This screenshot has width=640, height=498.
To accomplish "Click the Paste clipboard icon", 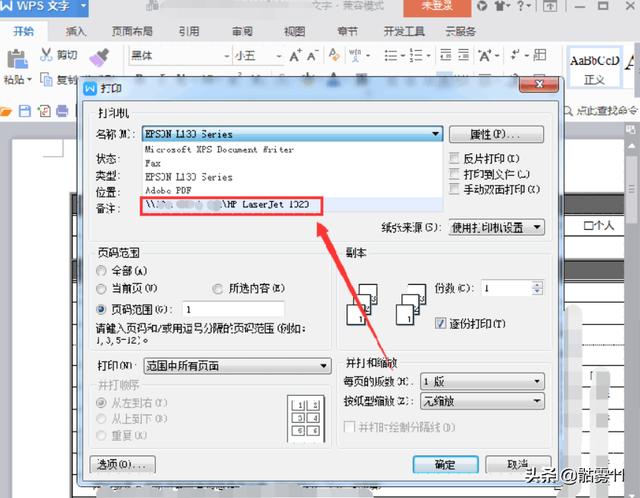I will pyautogui.click(x=18, y=59).
